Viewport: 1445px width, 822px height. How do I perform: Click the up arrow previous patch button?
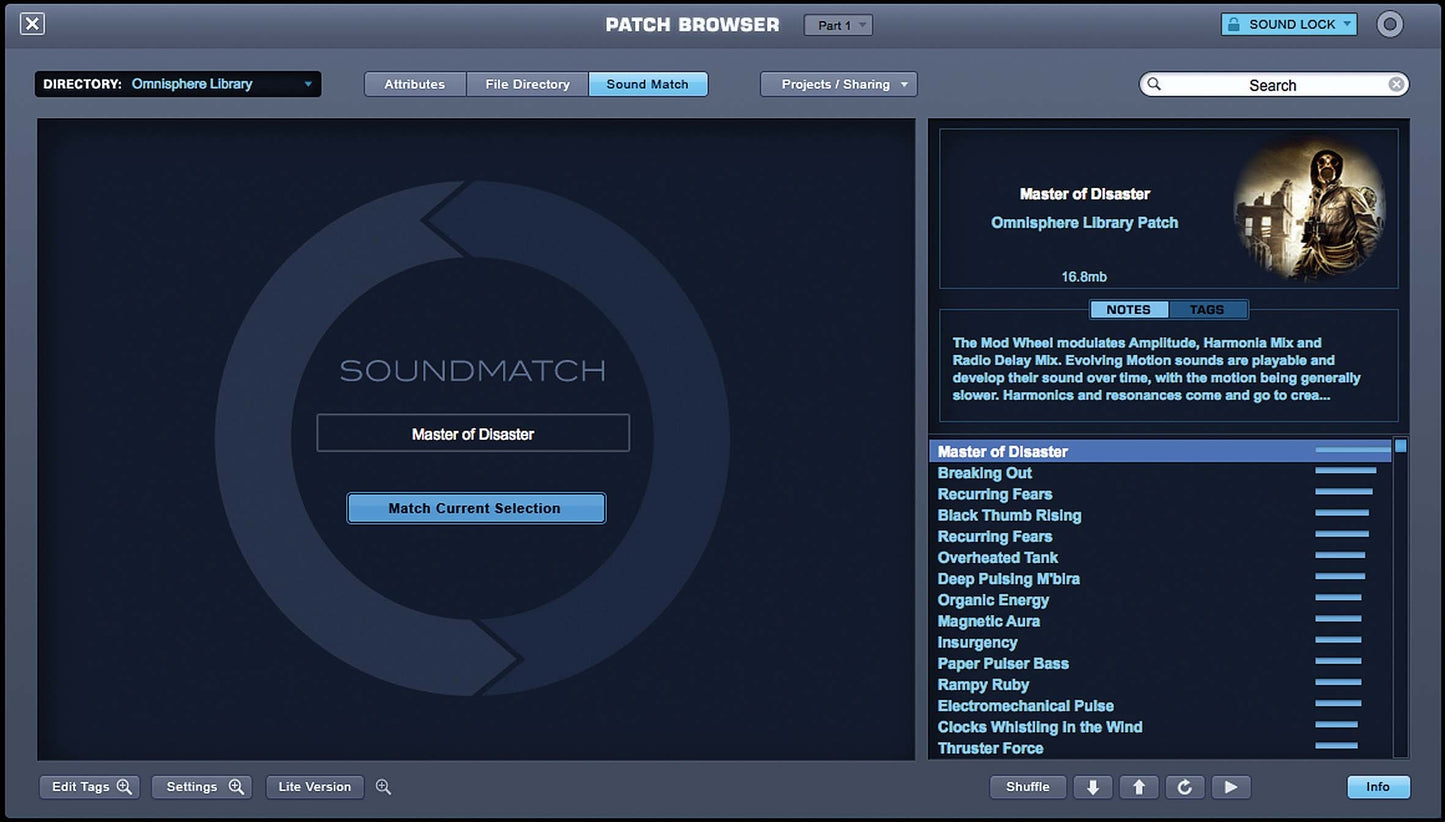coord(1139,787)
